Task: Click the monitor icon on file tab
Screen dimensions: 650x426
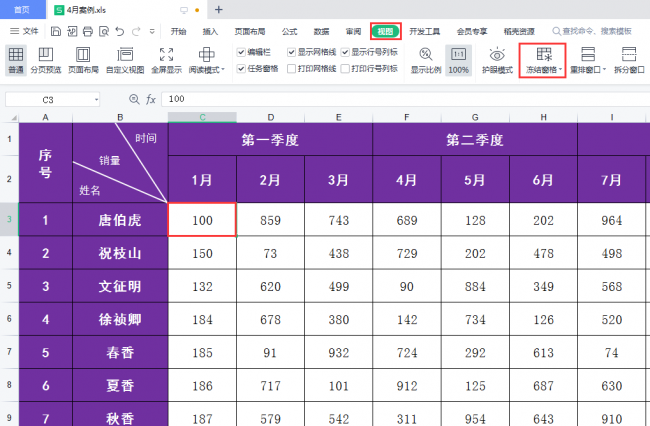Action: pyautogui.click(x=184, y=10)
